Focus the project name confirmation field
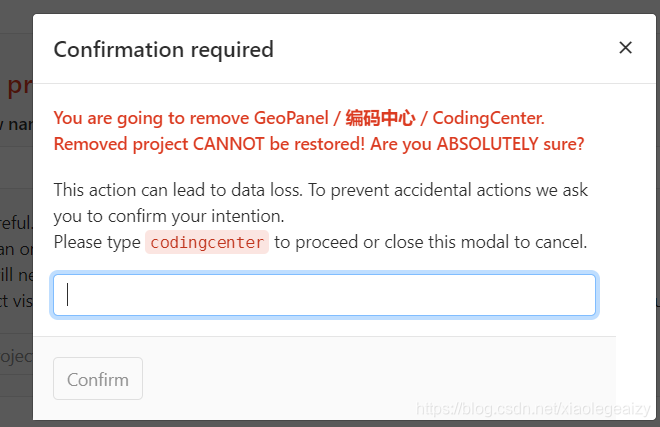The image size is (660, 427). pos(324,295)
